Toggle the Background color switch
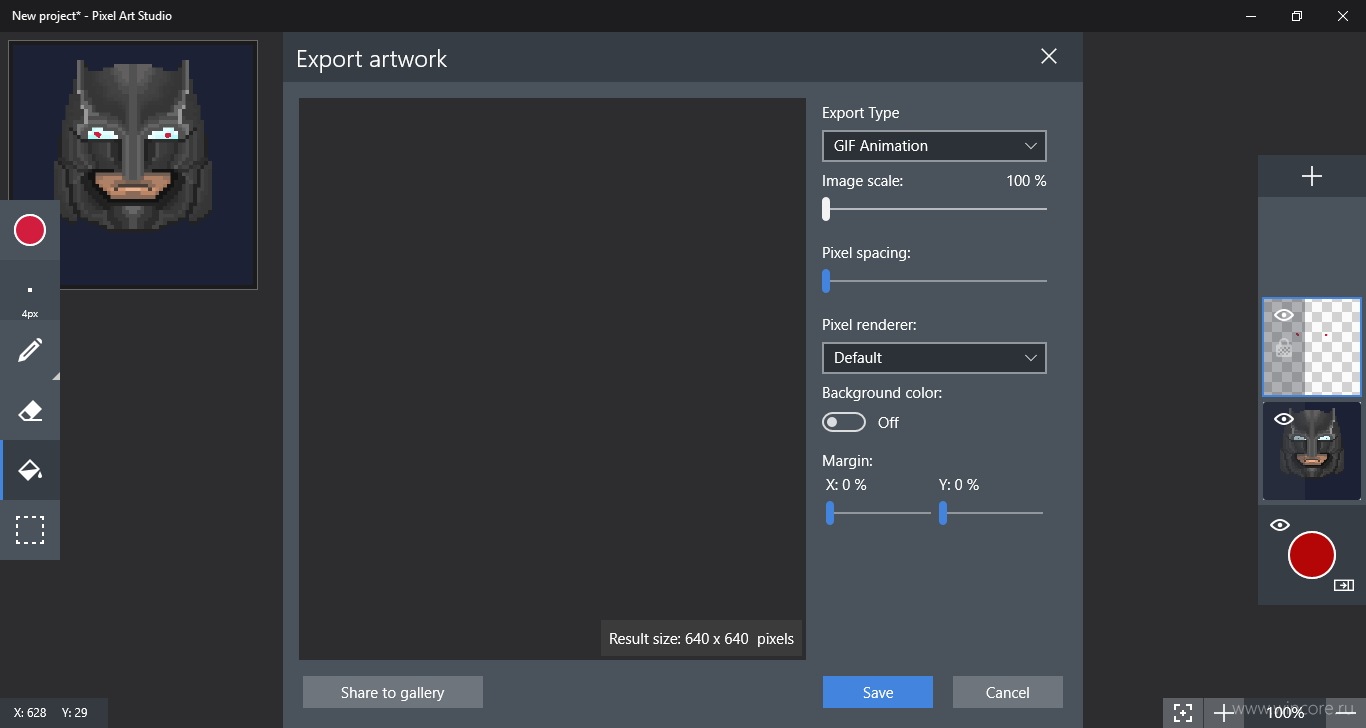1366x728 pixels. (x=844, y=422)
